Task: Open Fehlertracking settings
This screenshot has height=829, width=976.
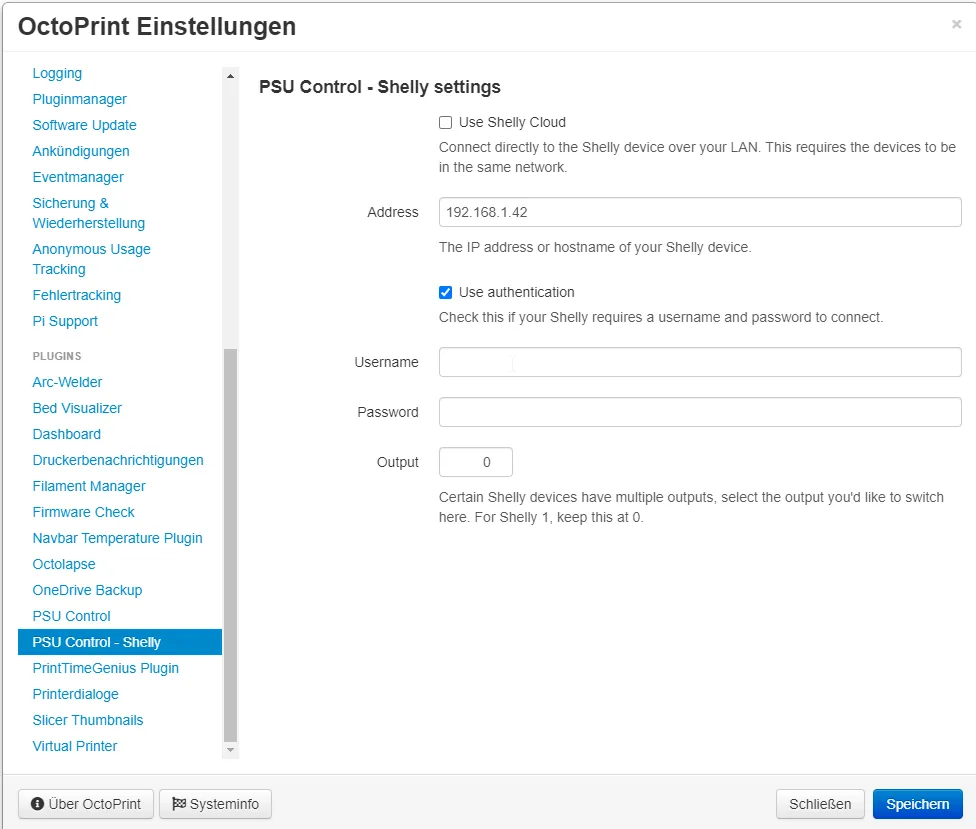Action: [x=77, y=296]
